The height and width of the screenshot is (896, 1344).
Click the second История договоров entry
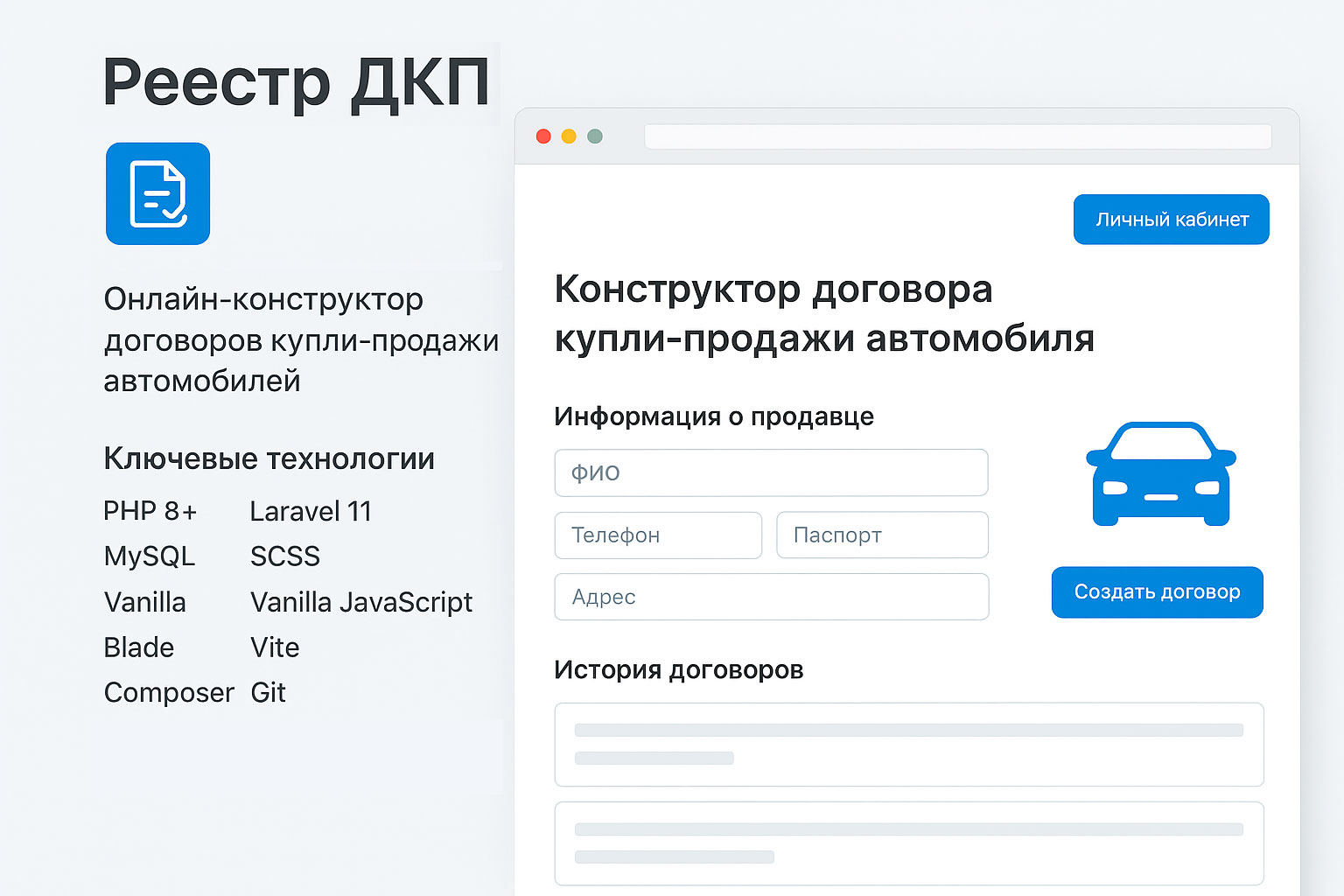pos(908,842)
